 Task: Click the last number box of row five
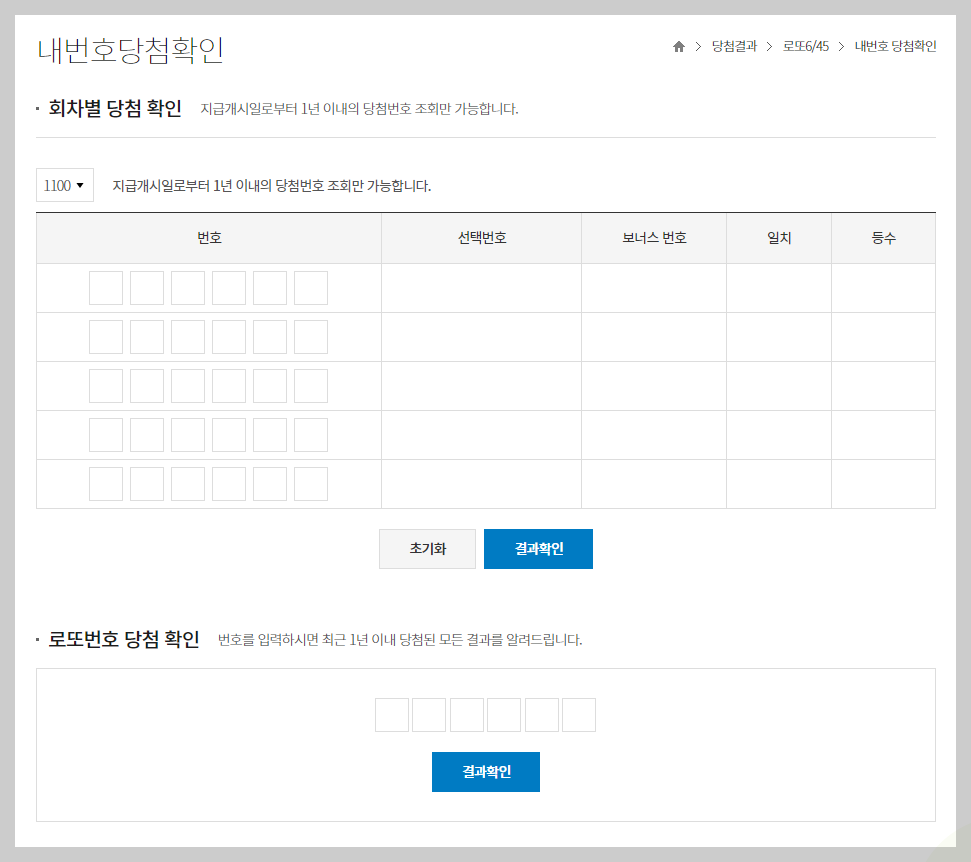point(310,483)
